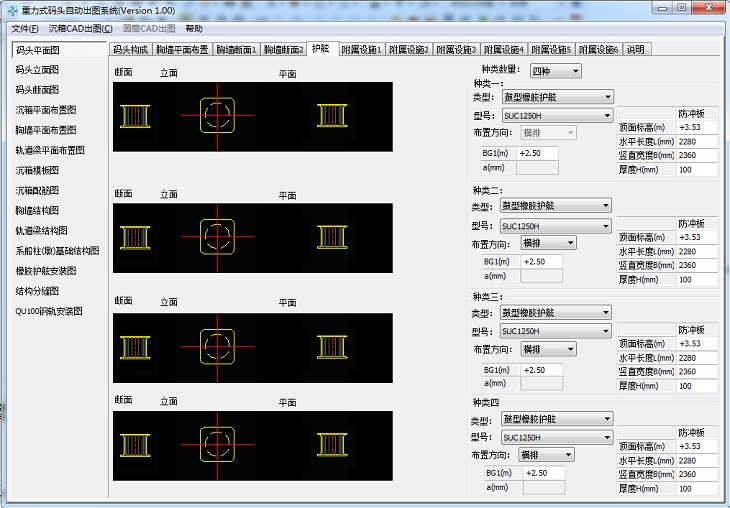Click the 种类二 a(mm) input field
This screenshot has width=730, height=508.
click(x=541, y=276)
